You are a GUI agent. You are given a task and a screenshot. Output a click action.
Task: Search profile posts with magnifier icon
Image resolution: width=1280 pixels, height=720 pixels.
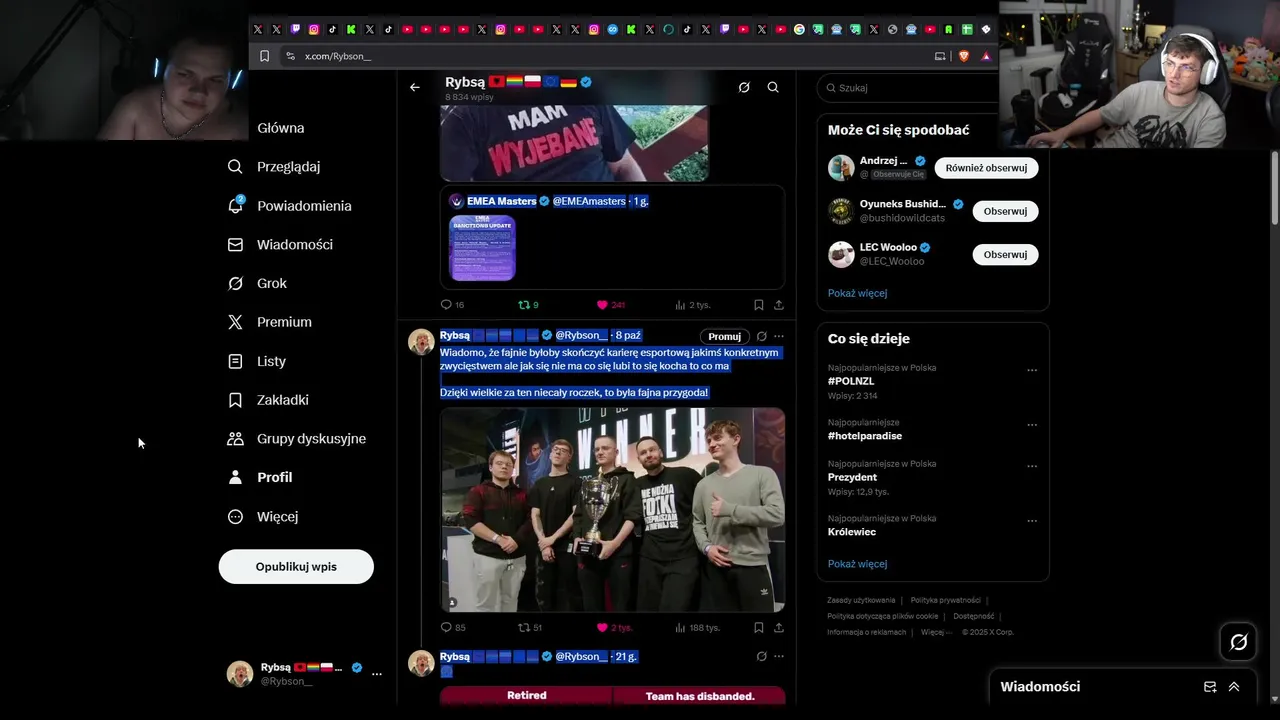click(x=773, y=87)
